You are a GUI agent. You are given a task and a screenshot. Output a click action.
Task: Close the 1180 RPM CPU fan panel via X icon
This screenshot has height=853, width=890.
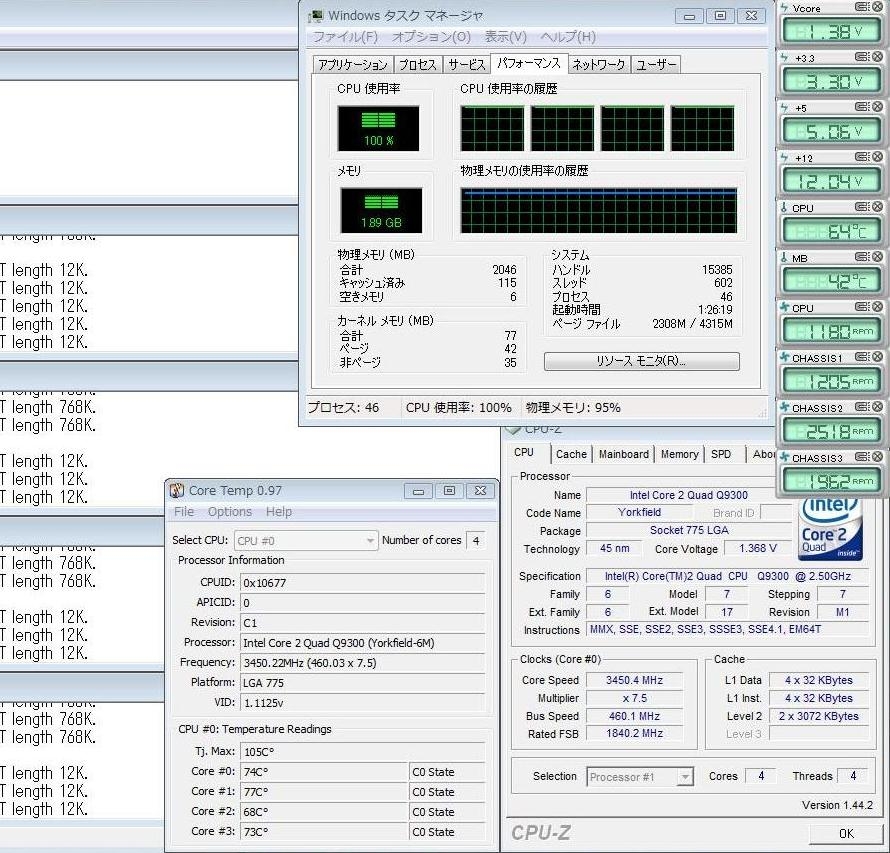[878, 306]
